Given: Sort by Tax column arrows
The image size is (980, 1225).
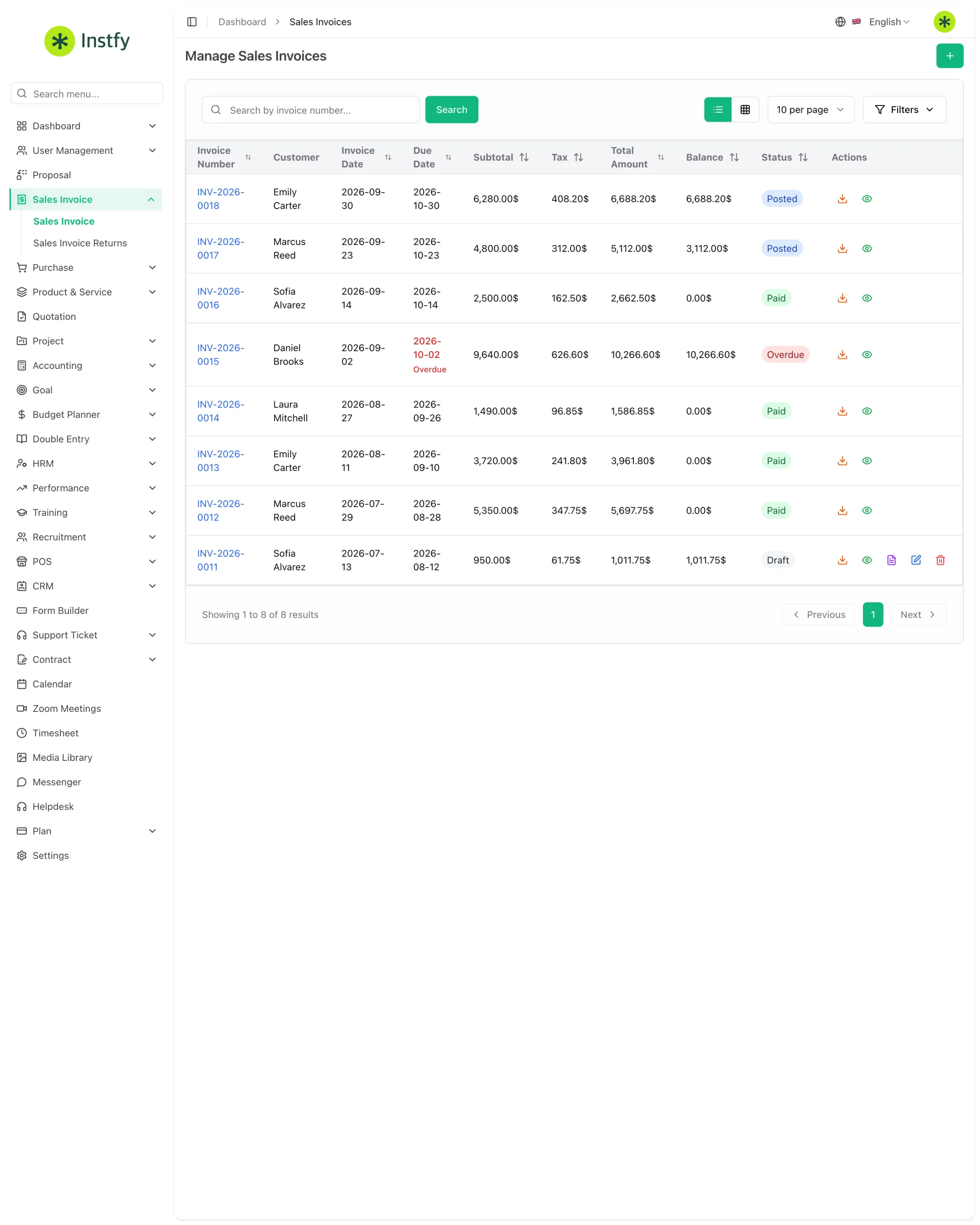Looking at the screenshot, I should tap(578, 157).
